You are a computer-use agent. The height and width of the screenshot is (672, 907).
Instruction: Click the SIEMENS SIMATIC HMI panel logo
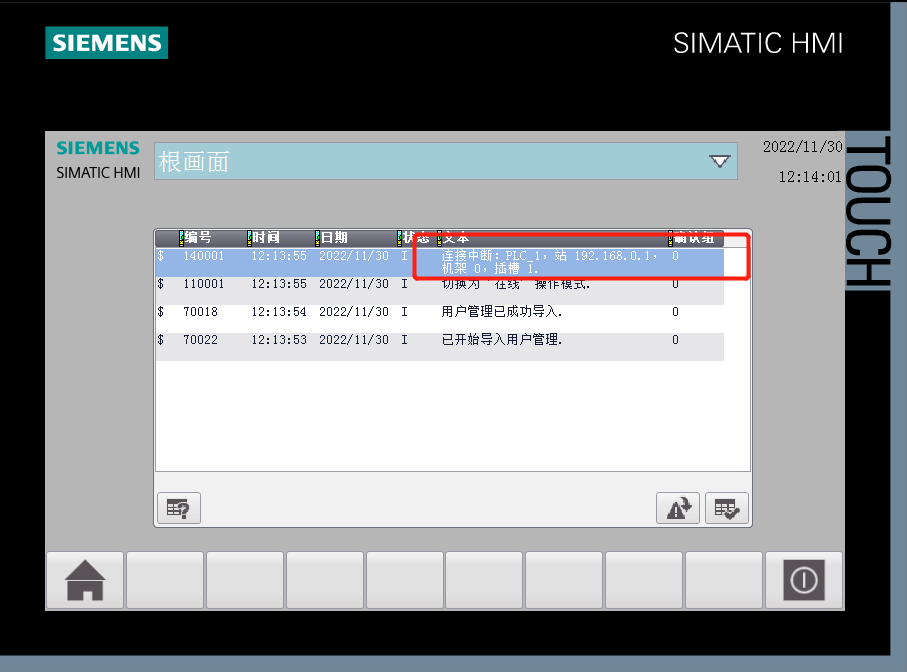pyautogui.click(x=97, y=159)
